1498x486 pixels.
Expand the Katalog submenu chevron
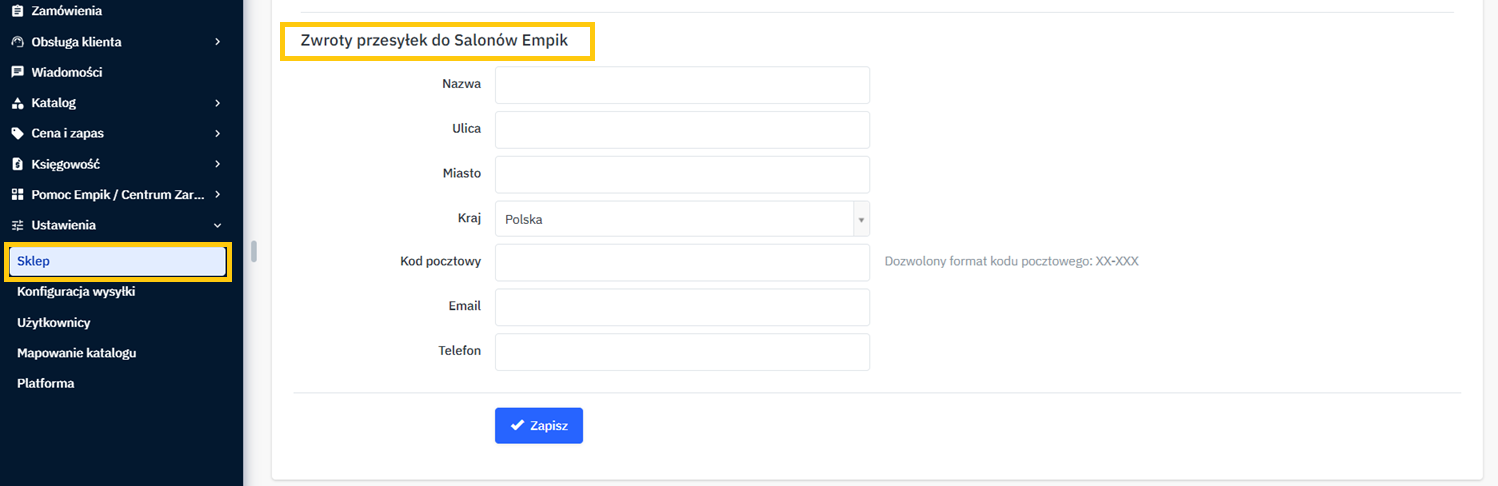click(218, 103)
